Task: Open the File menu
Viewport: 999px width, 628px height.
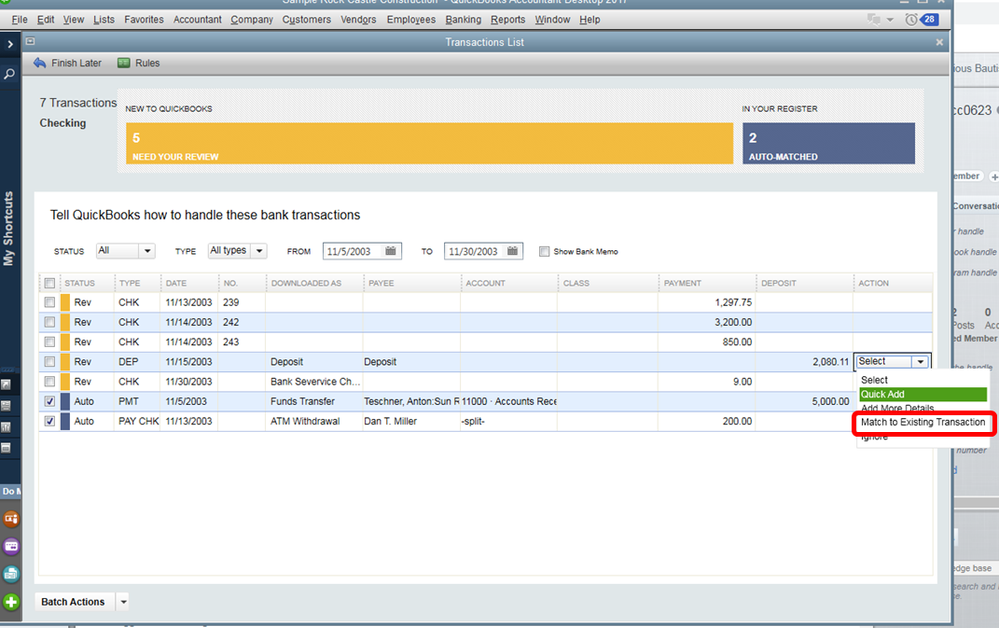Action: click(x=19, y=20)
